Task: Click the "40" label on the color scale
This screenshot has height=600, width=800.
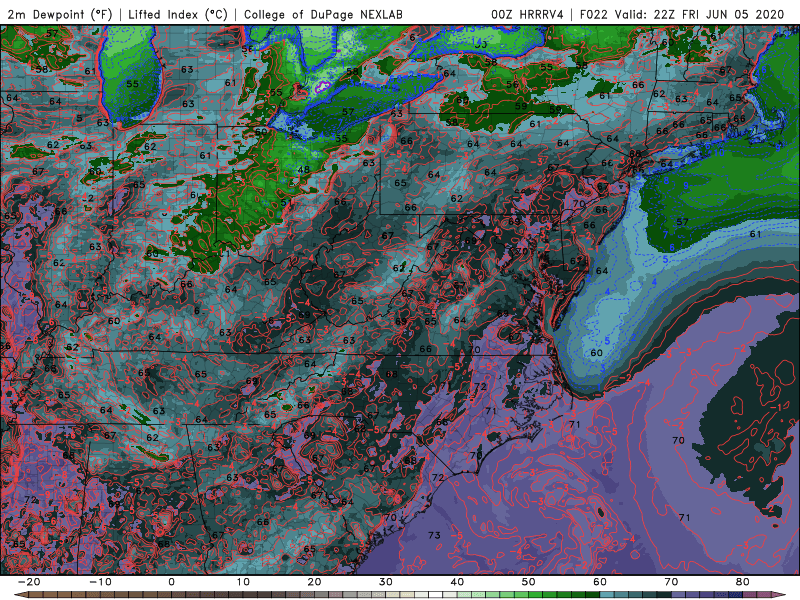Action: (x=457, y=582)
